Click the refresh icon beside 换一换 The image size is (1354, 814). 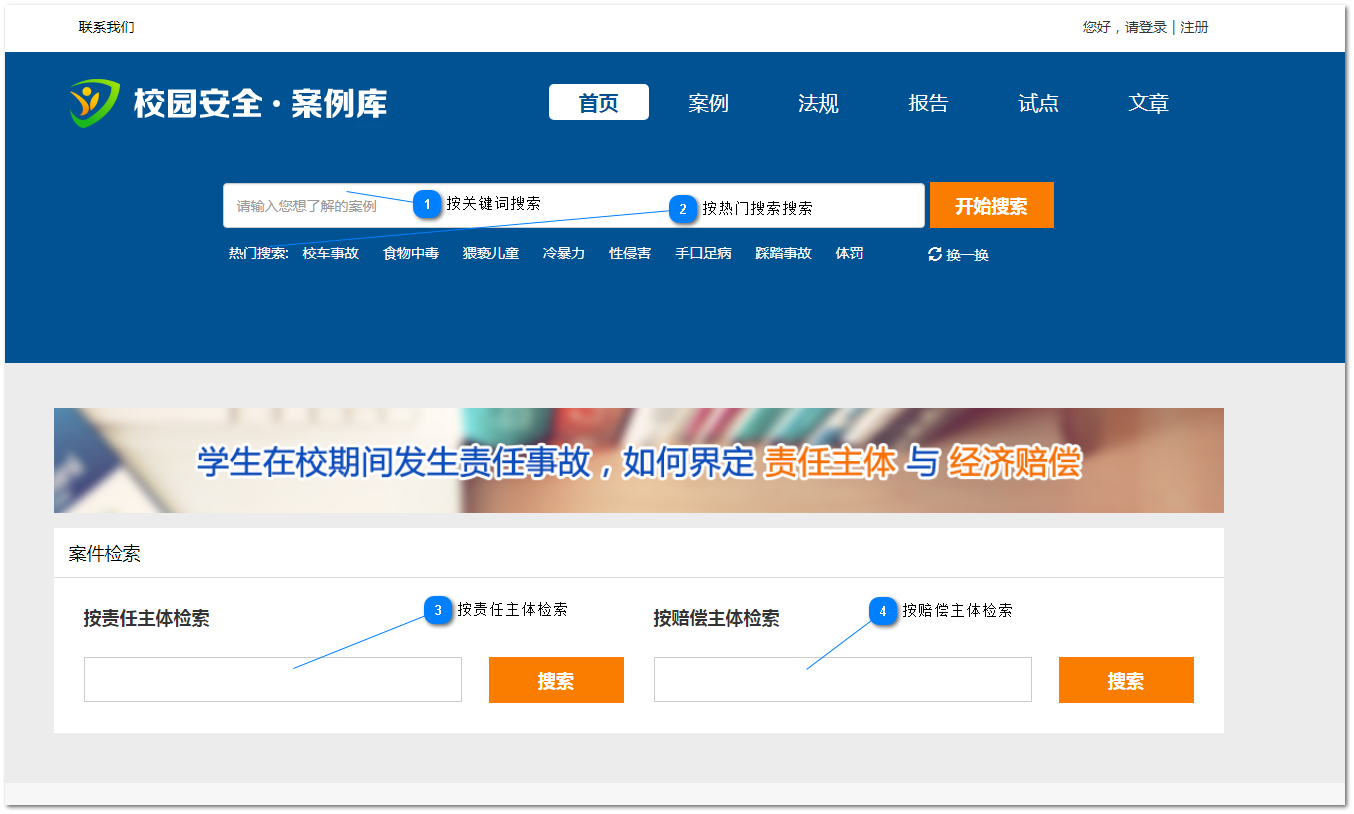[935, 254]
